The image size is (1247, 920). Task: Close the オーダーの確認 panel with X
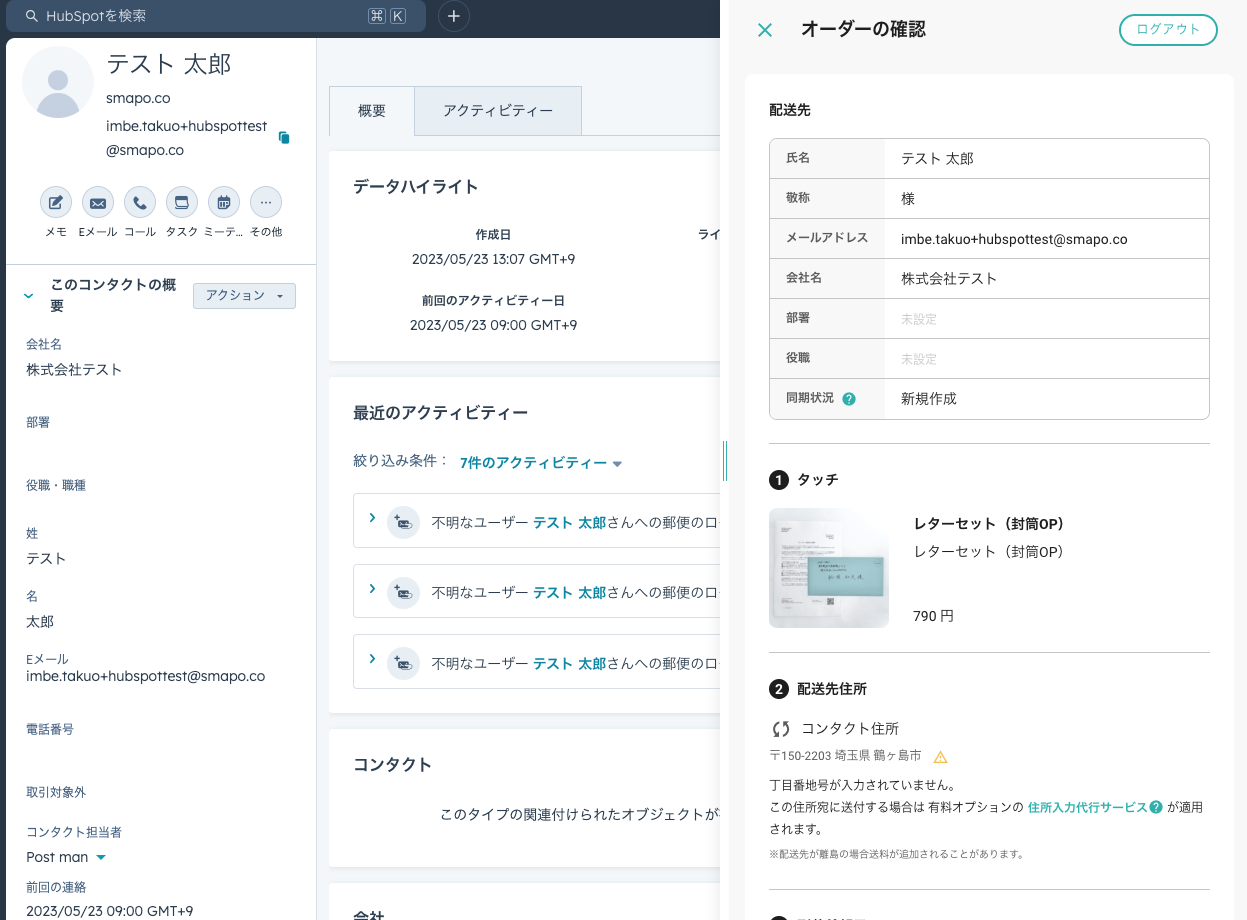point(765,30)
